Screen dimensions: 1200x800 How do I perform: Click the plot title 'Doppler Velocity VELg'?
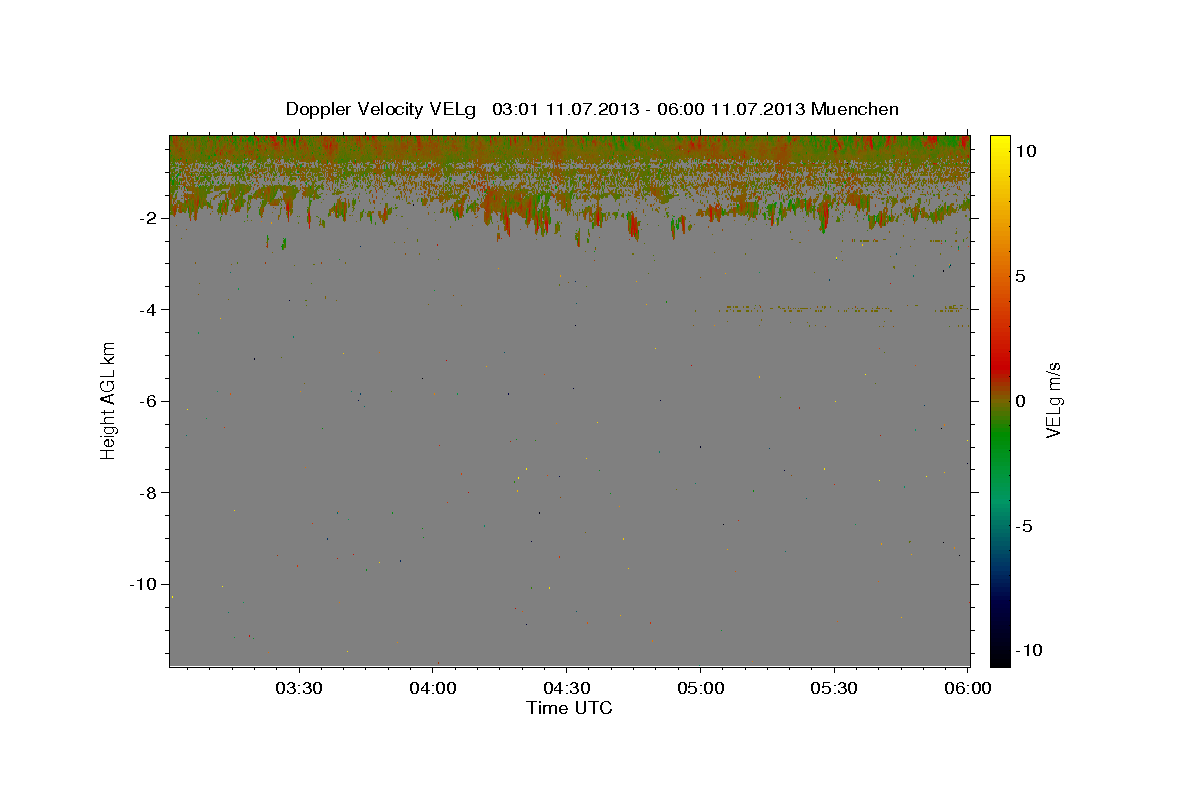click(x=380, y=109)
